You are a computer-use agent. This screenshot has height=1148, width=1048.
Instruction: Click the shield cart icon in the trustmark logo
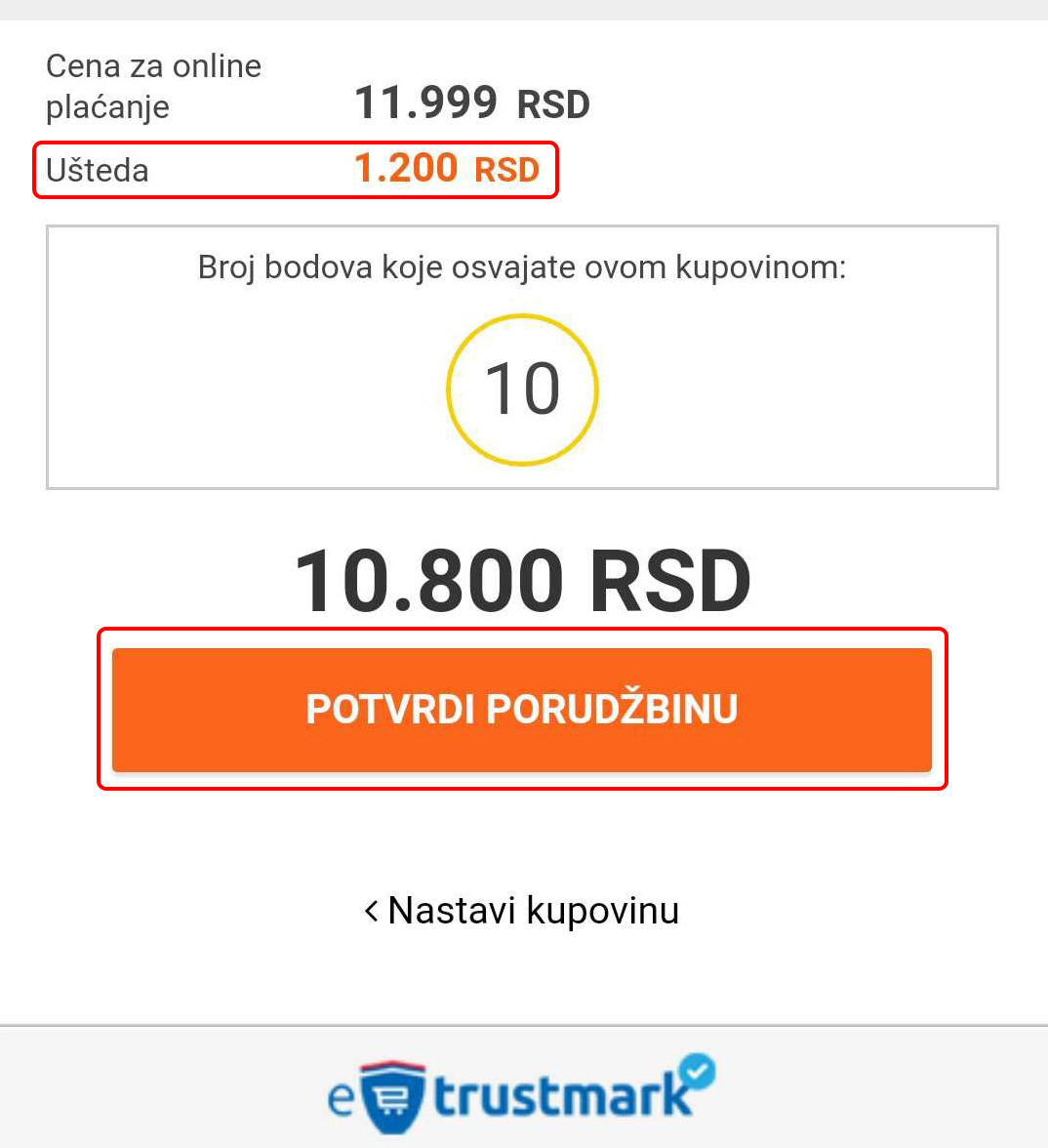[393, 1097]
